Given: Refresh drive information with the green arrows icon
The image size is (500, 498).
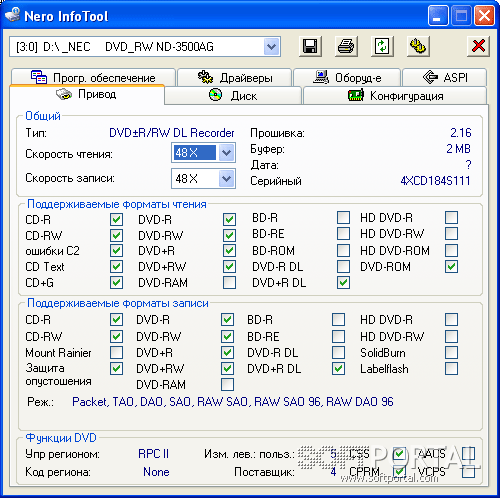Looking at the screenshot, I should click(382, 46).
